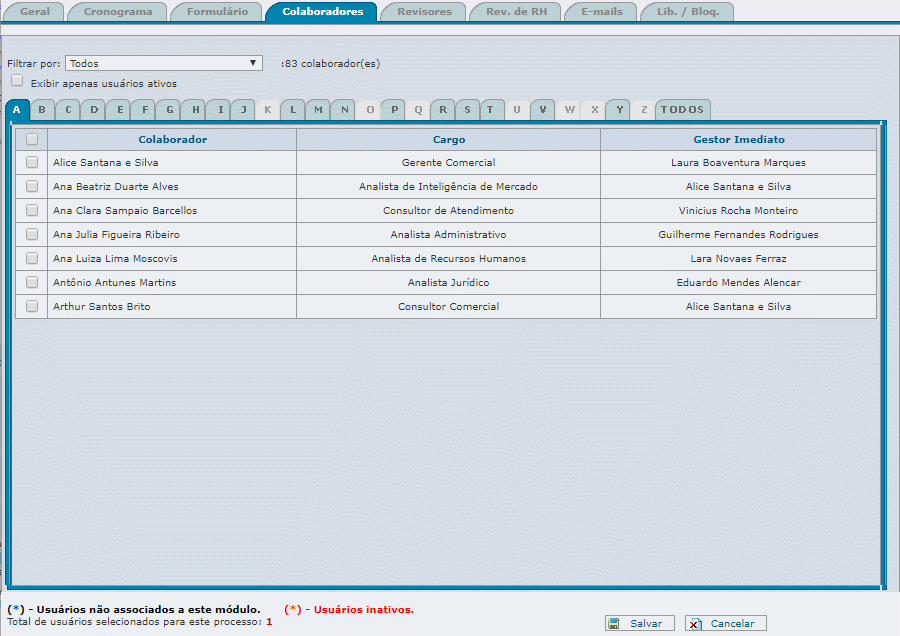
Task: Sort by the Colaborador column header
Action: pos(172,139)
